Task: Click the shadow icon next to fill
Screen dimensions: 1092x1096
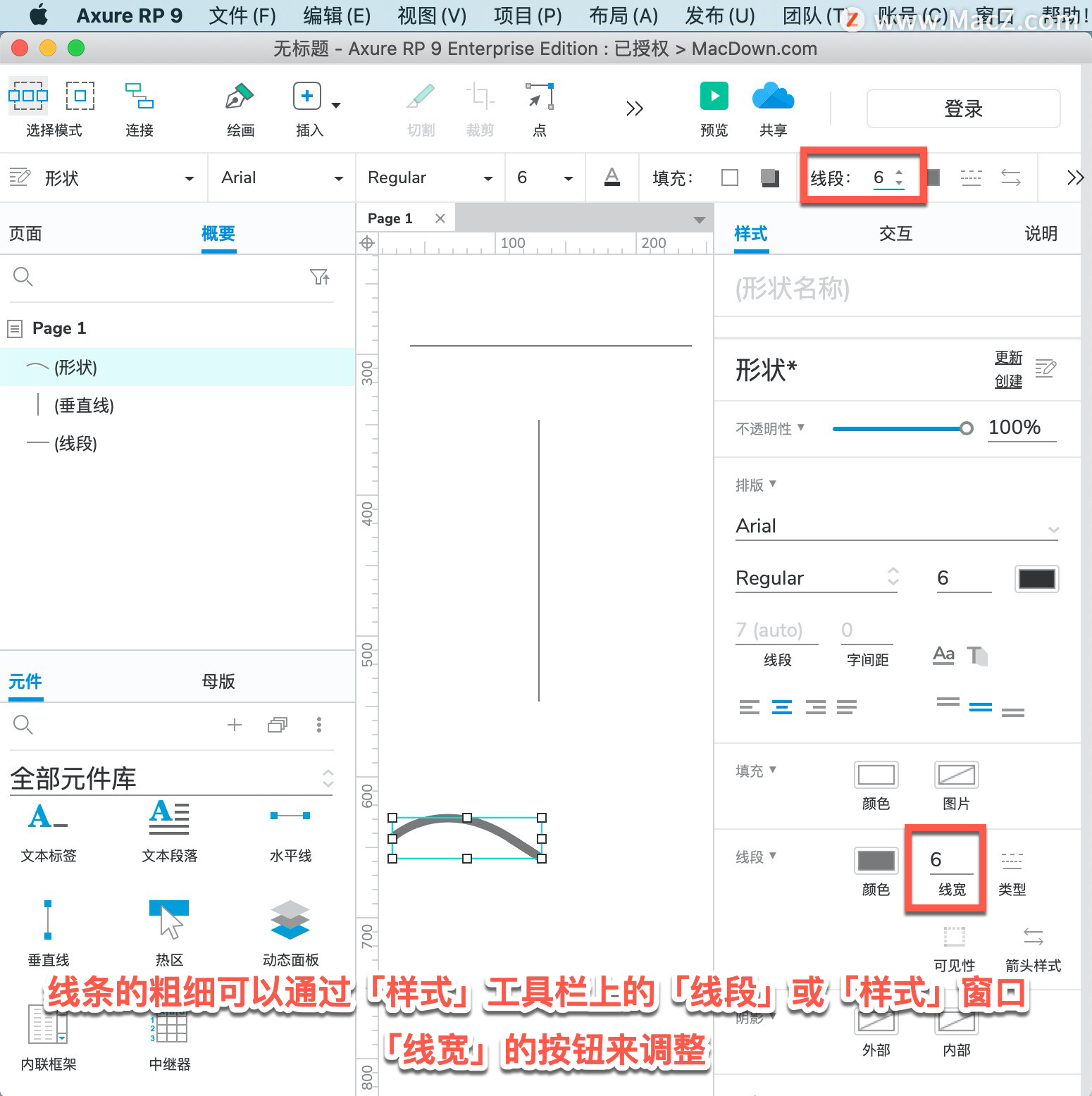Action: tap(770, 178)
